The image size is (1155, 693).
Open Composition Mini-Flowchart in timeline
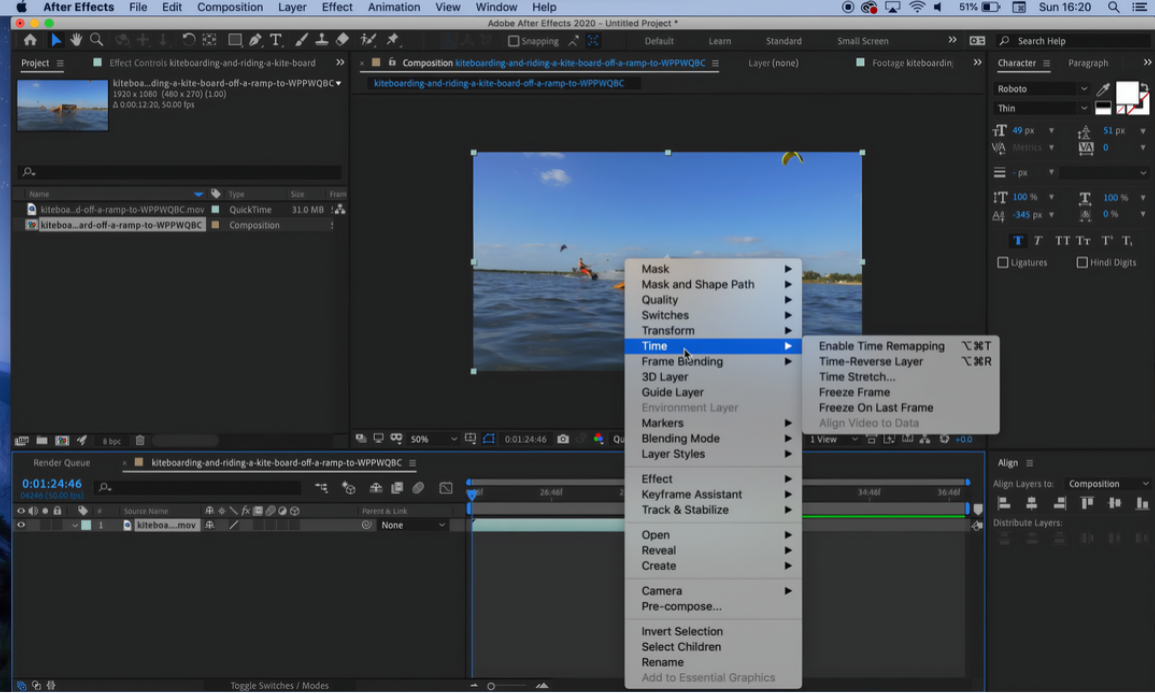tap(321, 488)
